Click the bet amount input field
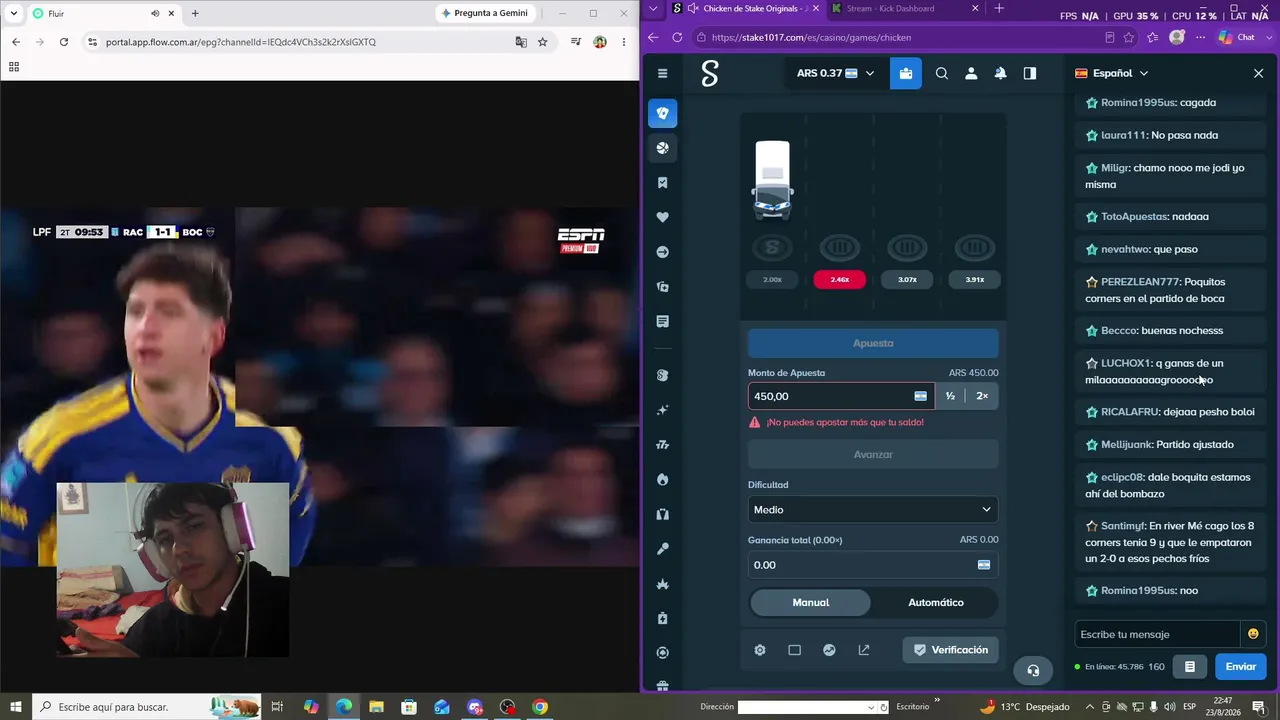Image resolution: width=1280 pixels, height=720 pixels. 841,396
